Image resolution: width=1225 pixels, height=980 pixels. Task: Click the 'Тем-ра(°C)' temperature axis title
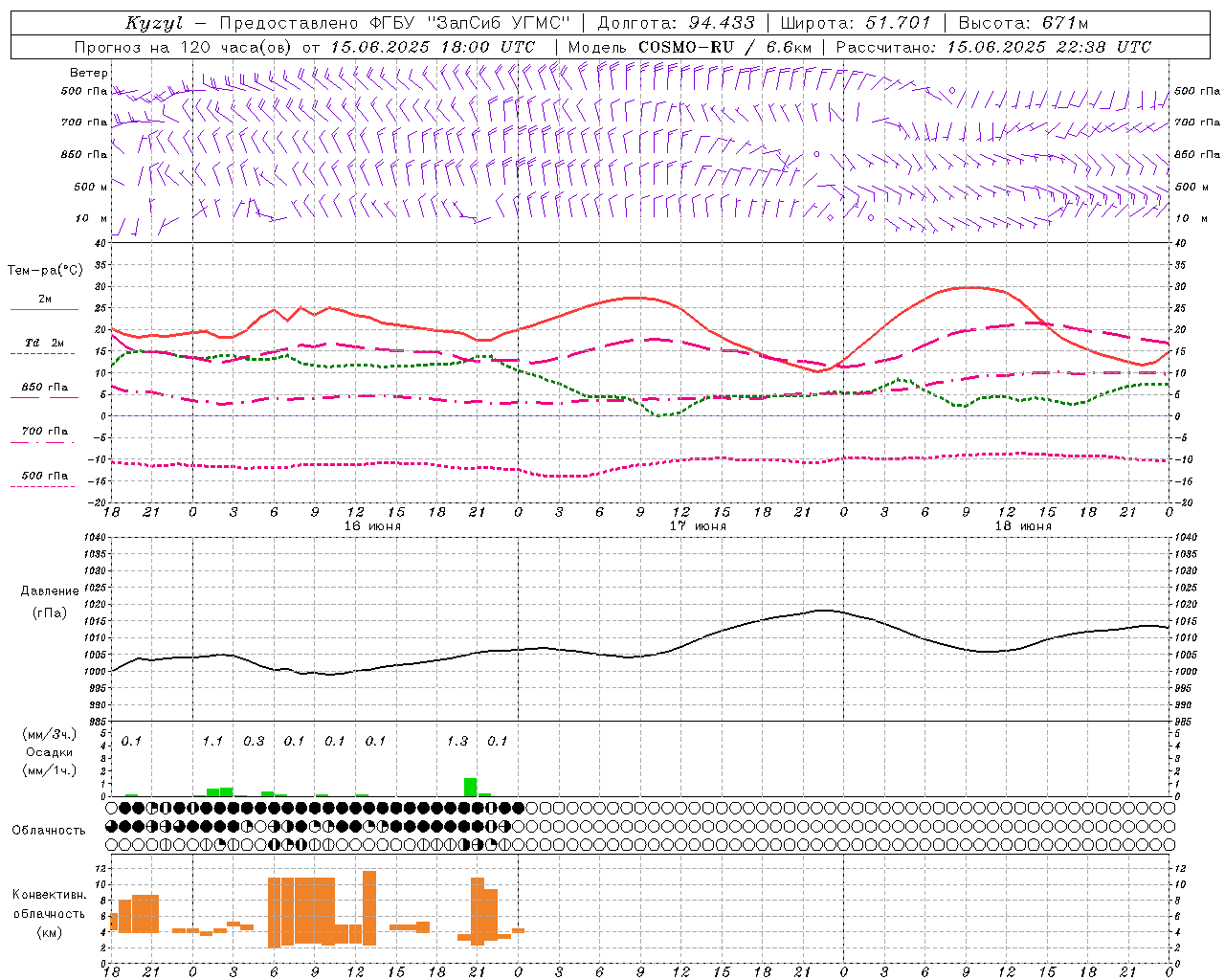45,271
